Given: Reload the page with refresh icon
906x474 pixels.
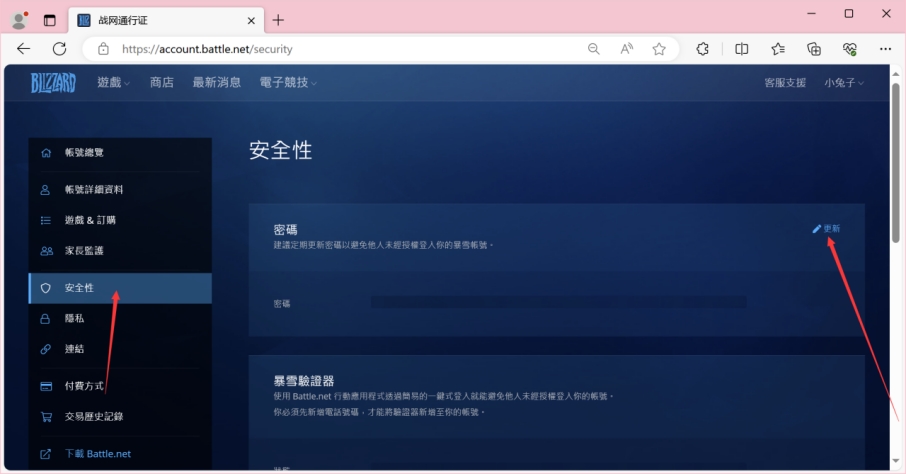Looking at the screenshot, I should pos(60,49).
